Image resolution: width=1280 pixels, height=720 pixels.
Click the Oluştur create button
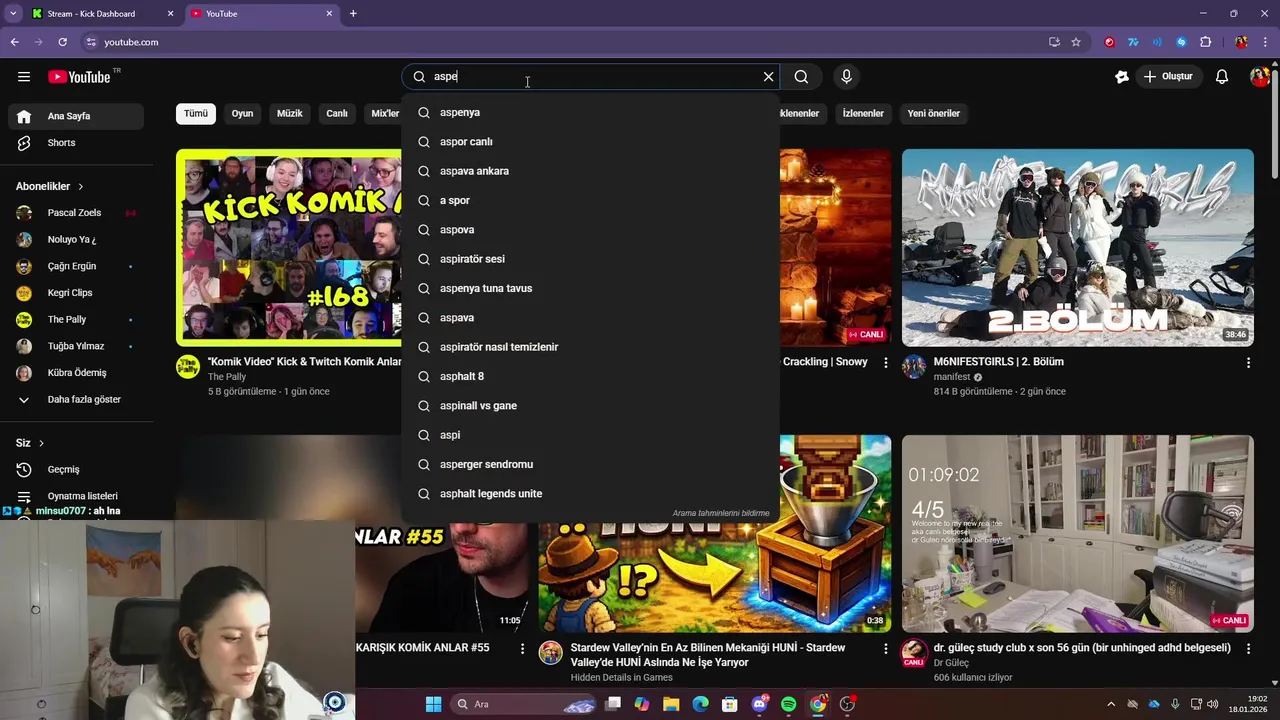tap(1168, 77)
